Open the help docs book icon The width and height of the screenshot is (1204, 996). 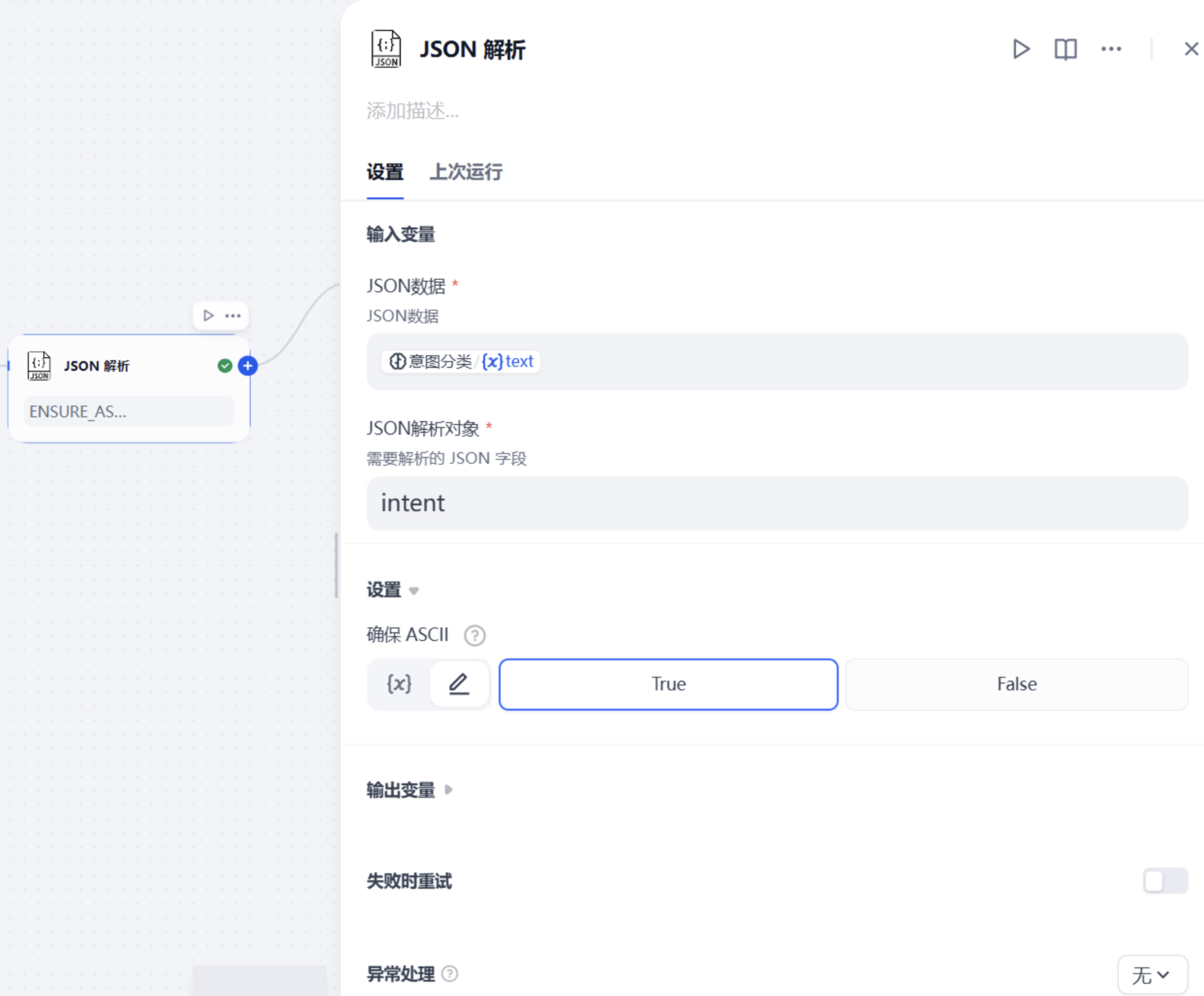1066,49
